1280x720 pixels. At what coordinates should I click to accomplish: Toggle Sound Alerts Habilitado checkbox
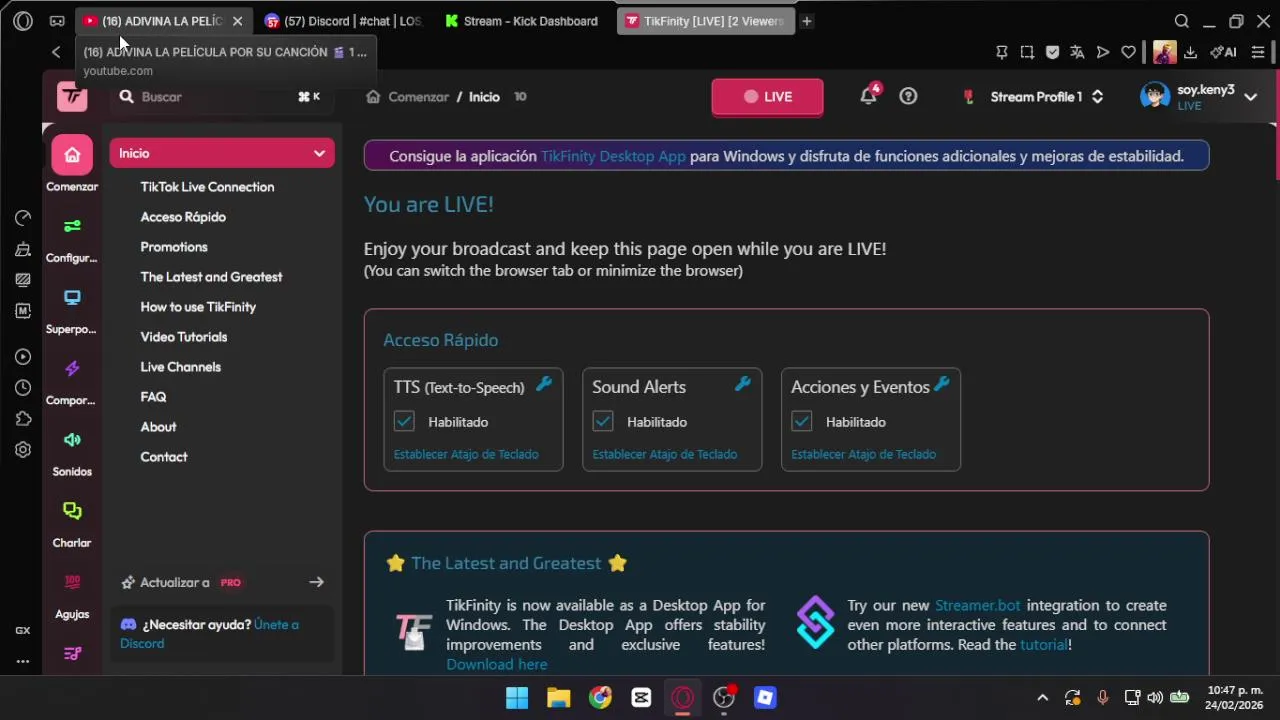pos(603,422)
